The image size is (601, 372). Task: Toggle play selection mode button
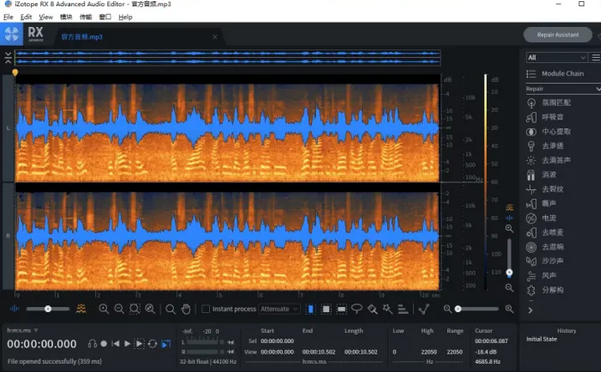click(x=140, y=344)
